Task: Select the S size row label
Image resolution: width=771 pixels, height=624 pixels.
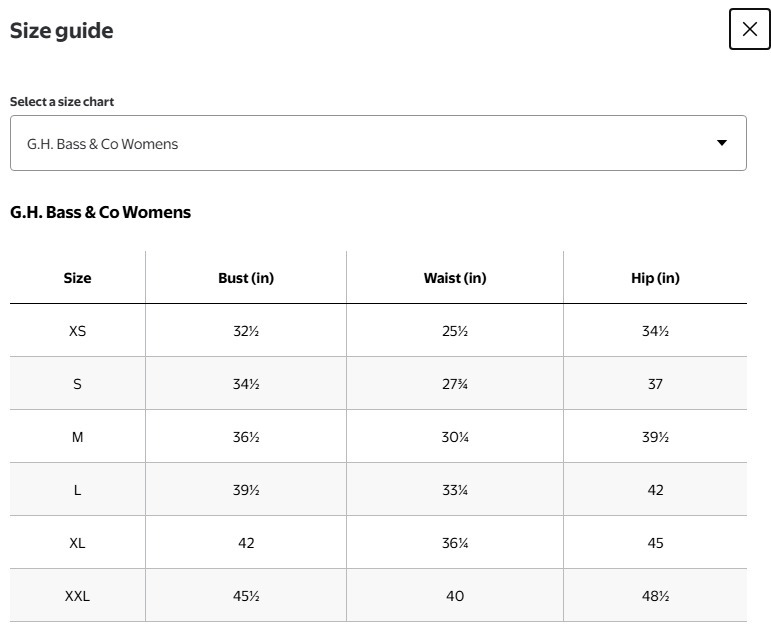Action: pyautogui.click(x=77, y=384)
